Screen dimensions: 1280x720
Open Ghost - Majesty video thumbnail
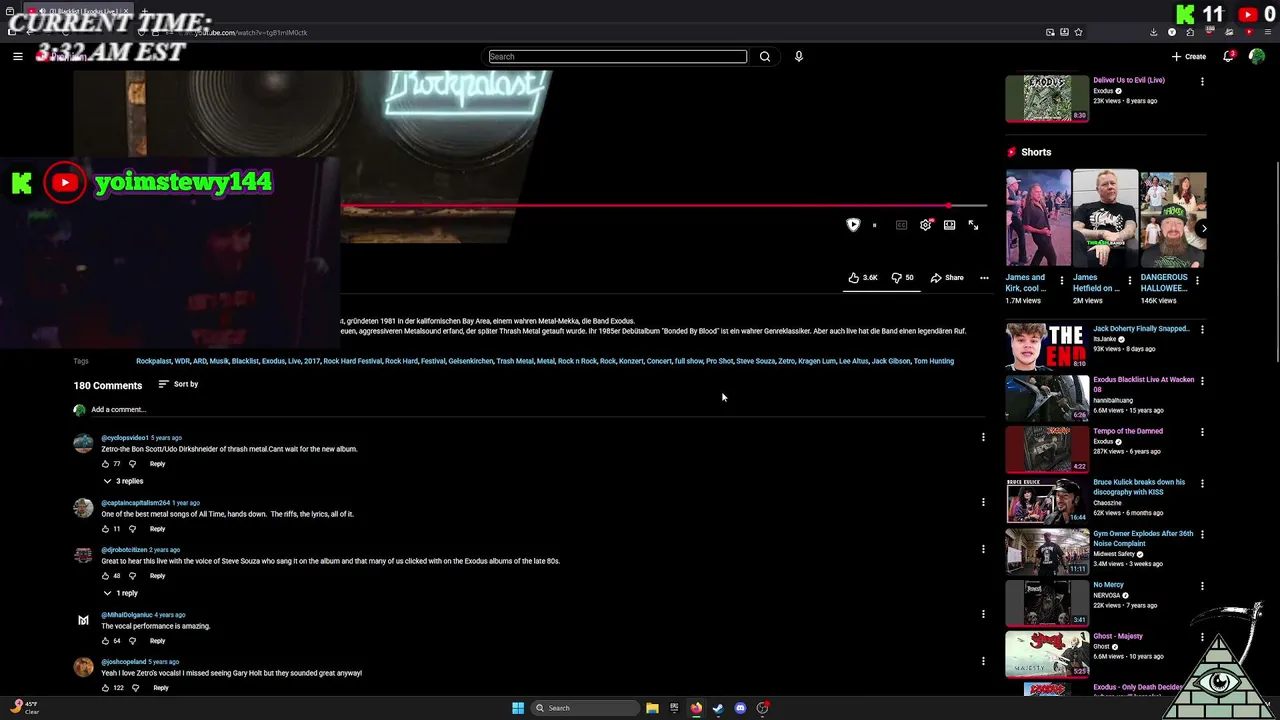pos(1047,655)
